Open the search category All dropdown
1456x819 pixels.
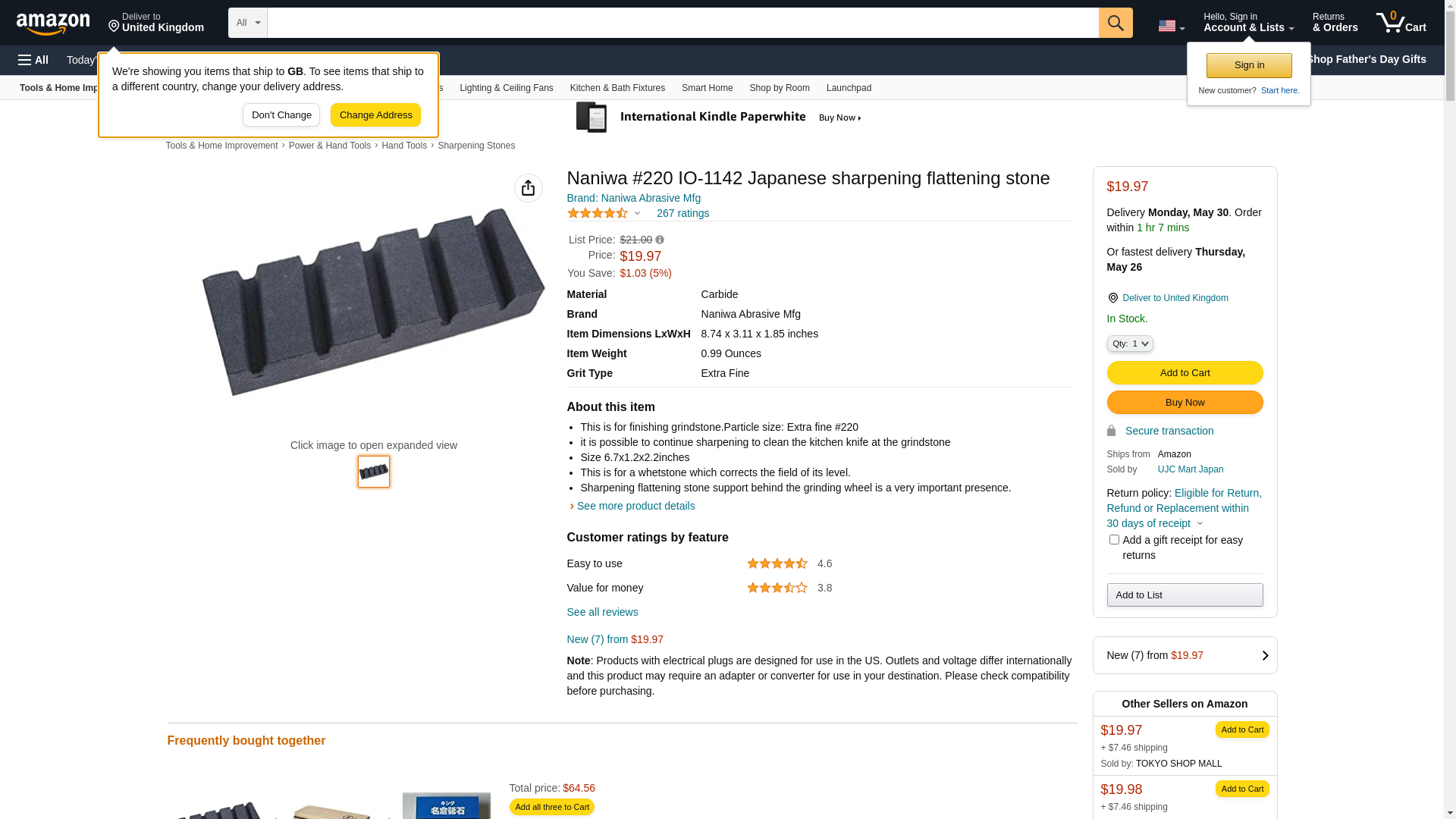[x=248, y=23]
